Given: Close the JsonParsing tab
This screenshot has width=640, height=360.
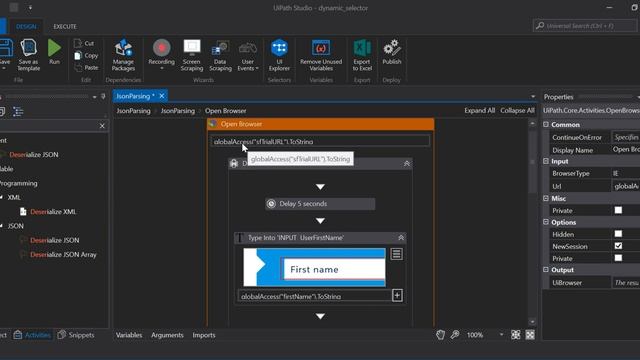Looking at the screenshot, I should [x=162, y=96].
